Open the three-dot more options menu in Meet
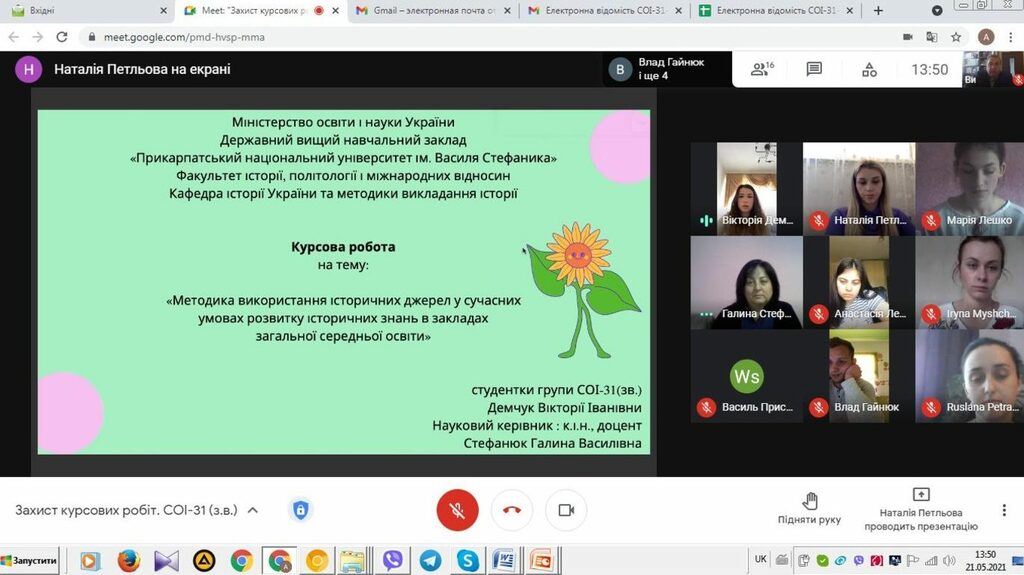Image resolution: width=1024 pixels, height=575 pixels. (x=1002, y=510)
